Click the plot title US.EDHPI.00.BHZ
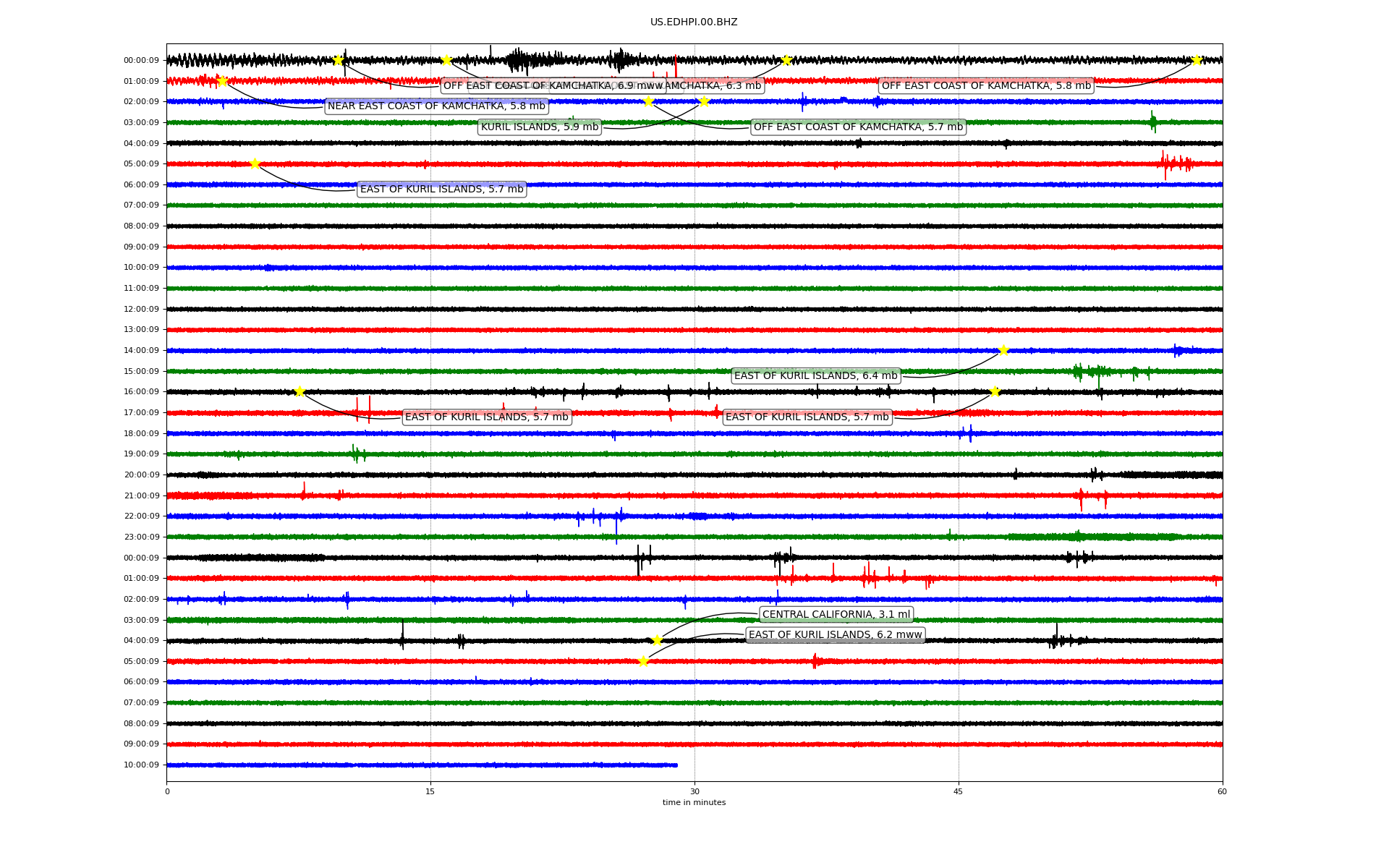 [694, 22]
